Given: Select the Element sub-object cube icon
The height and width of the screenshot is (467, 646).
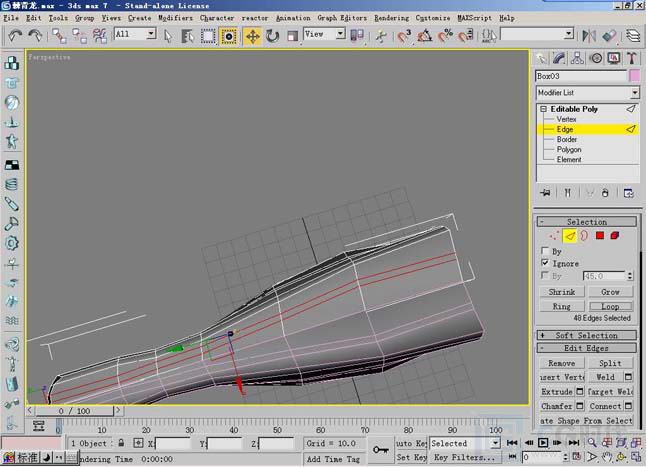Looking at the screenshot, I should tap(615, 236).
